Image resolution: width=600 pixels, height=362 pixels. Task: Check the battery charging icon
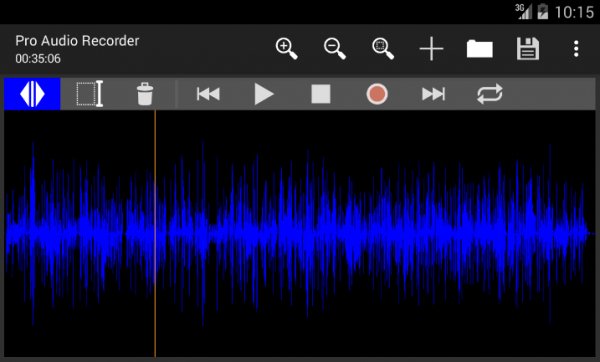pyautogui.click(x=543, y=11)
